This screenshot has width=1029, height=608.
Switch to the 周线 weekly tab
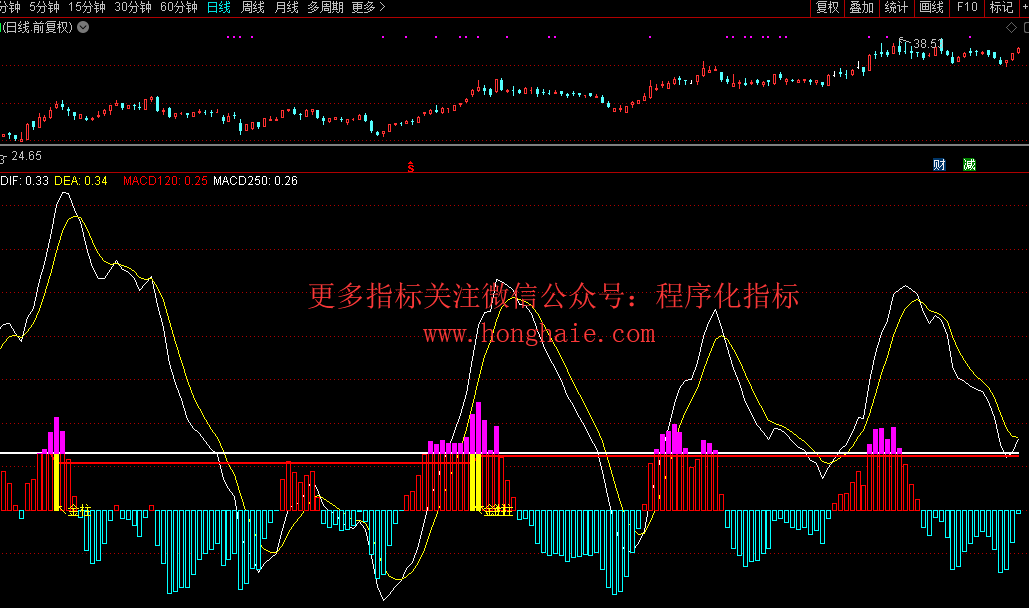(253, 8)
